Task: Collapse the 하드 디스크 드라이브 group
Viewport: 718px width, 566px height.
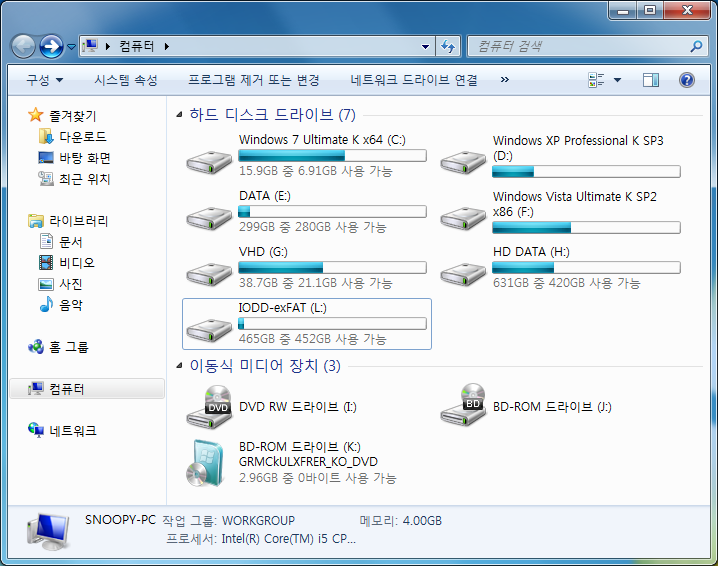Action: tap(179, 114)
